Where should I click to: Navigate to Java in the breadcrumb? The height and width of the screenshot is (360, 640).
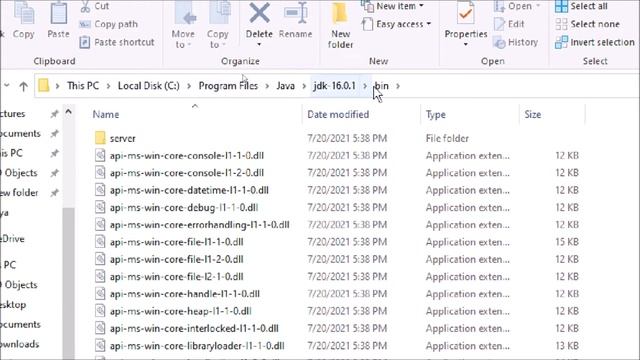click(285, 86)
